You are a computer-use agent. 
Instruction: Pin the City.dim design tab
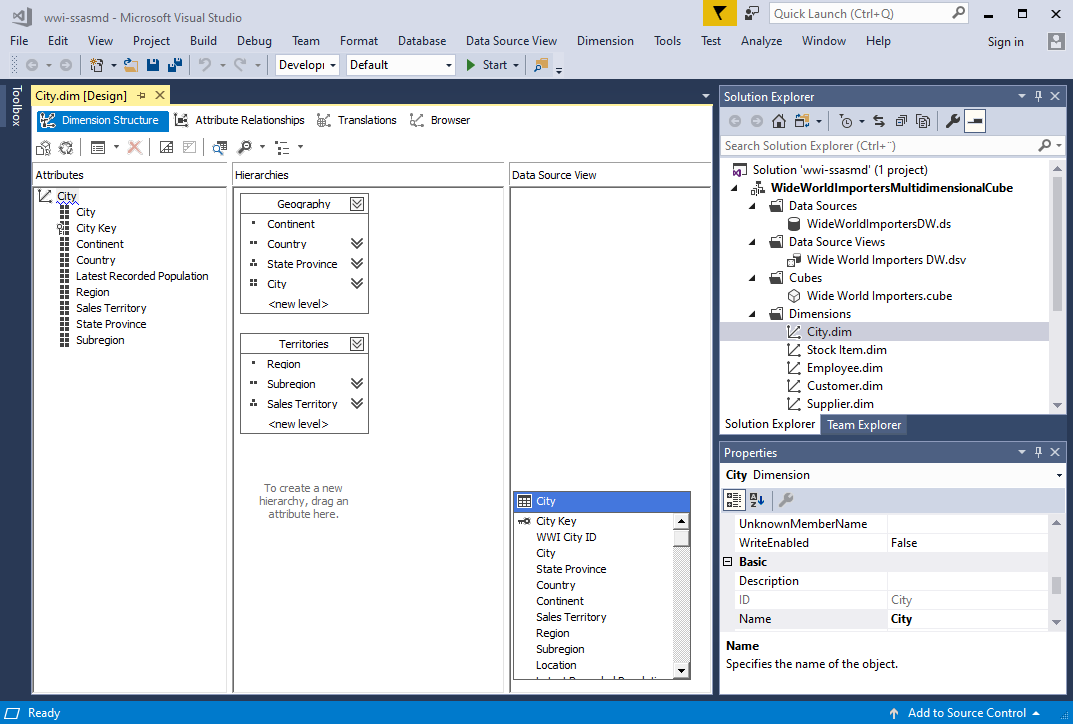click(x=141, y=96)
